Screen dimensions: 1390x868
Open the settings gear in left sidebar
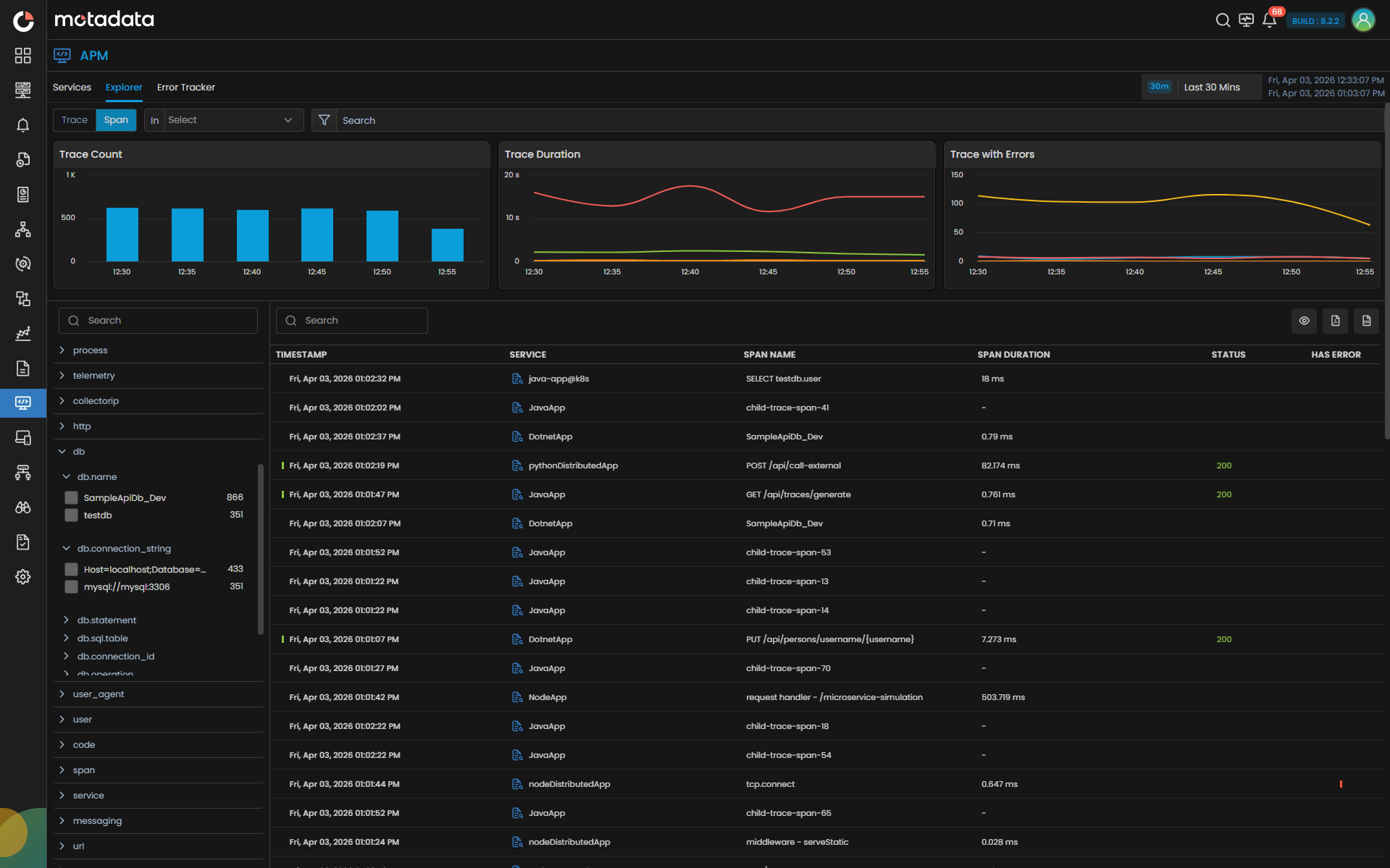22,576
